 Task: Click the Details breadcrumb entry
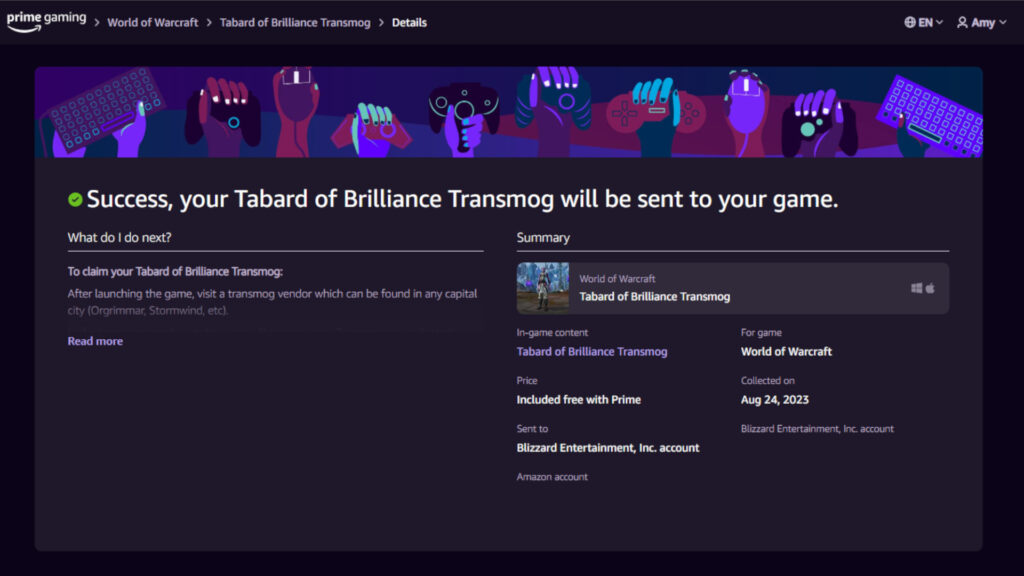[409, 21]
